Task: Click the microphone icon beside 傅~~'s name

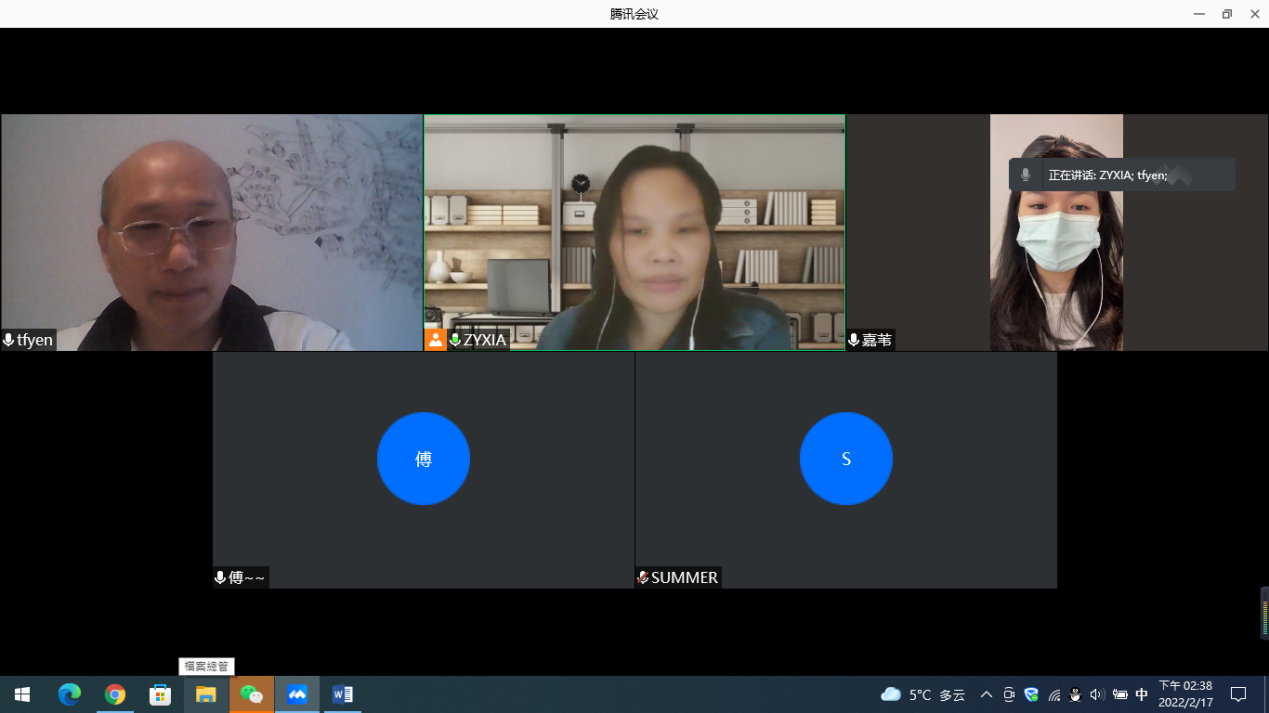Action: [x=220, y=578]
